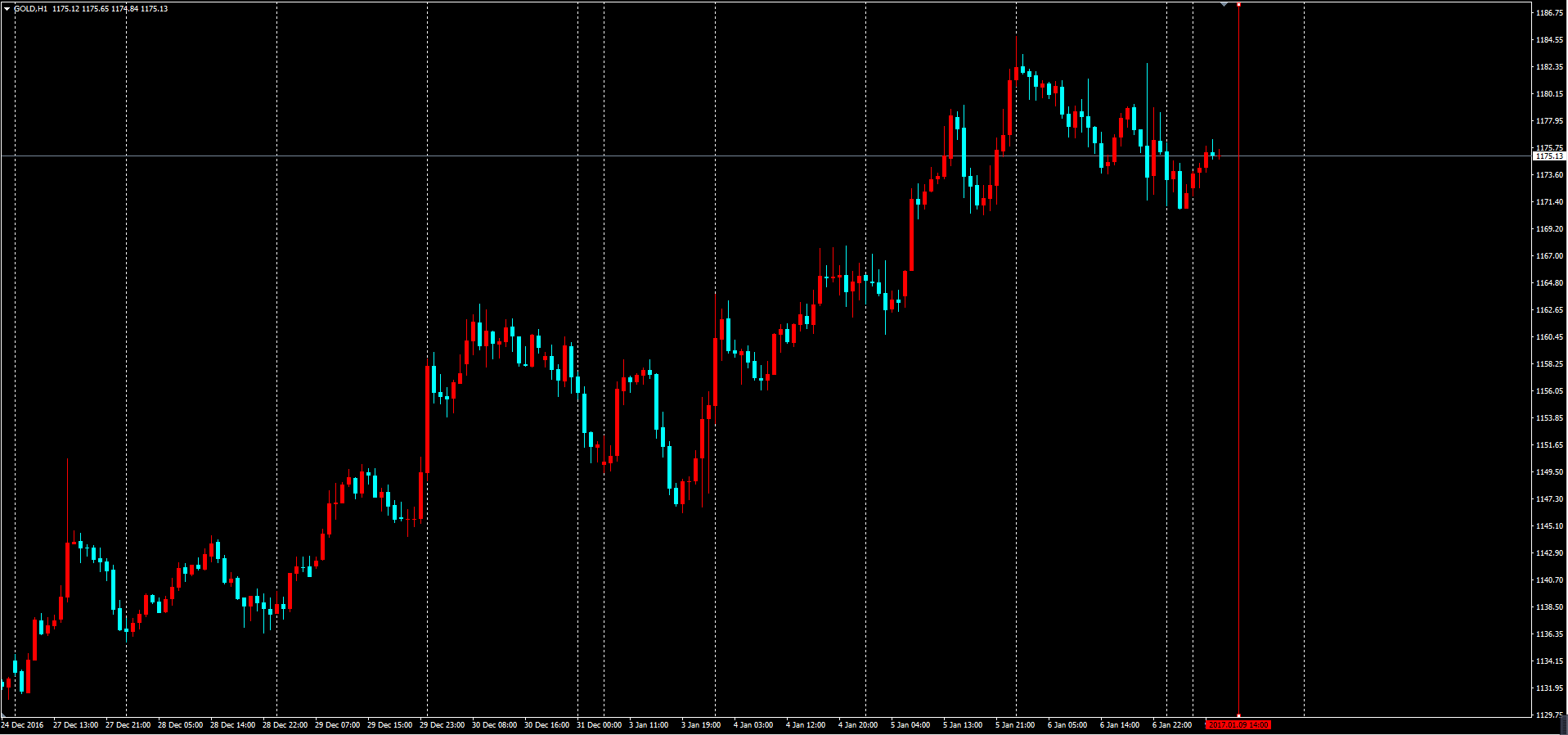This screenshot has width=1568, height=735.
Task: Select the red vertical line's top handle
Action: coord(1238,5)
